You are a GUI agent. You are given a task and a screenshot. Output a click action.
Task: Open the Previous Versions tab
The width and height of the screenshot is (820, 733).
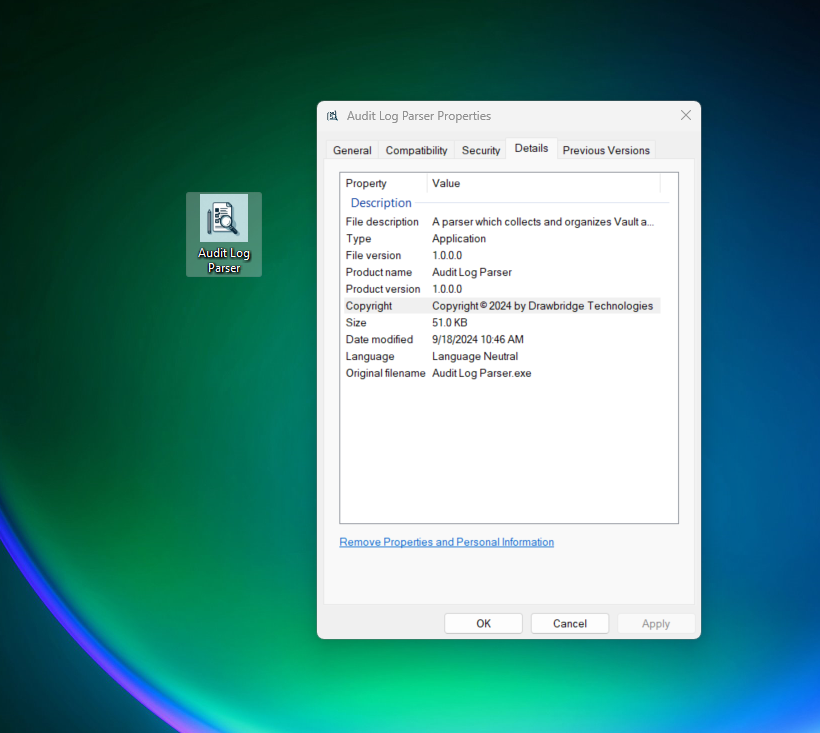606,151
